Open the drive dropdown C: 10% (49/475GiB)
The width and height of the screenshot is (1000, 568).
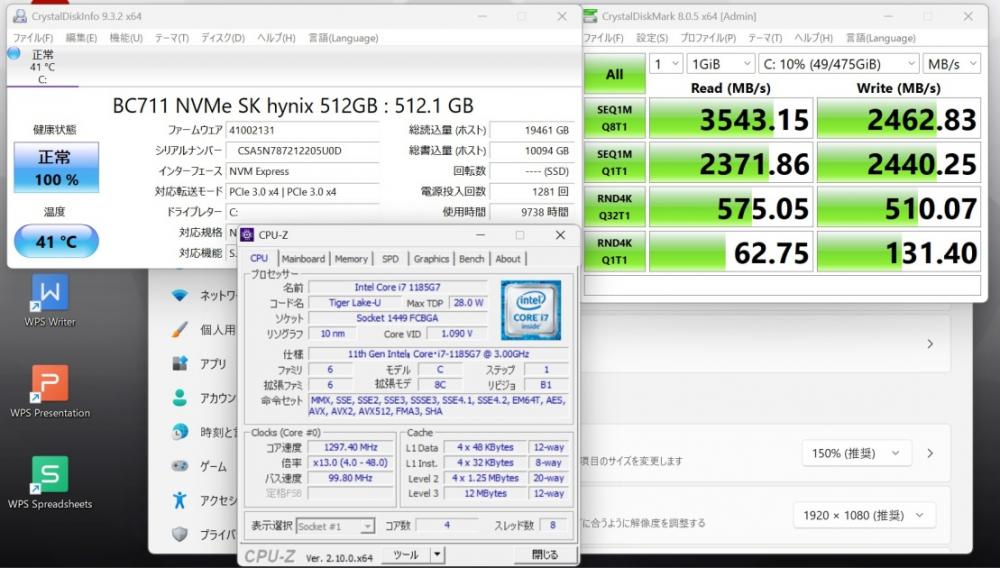(839, 64)
